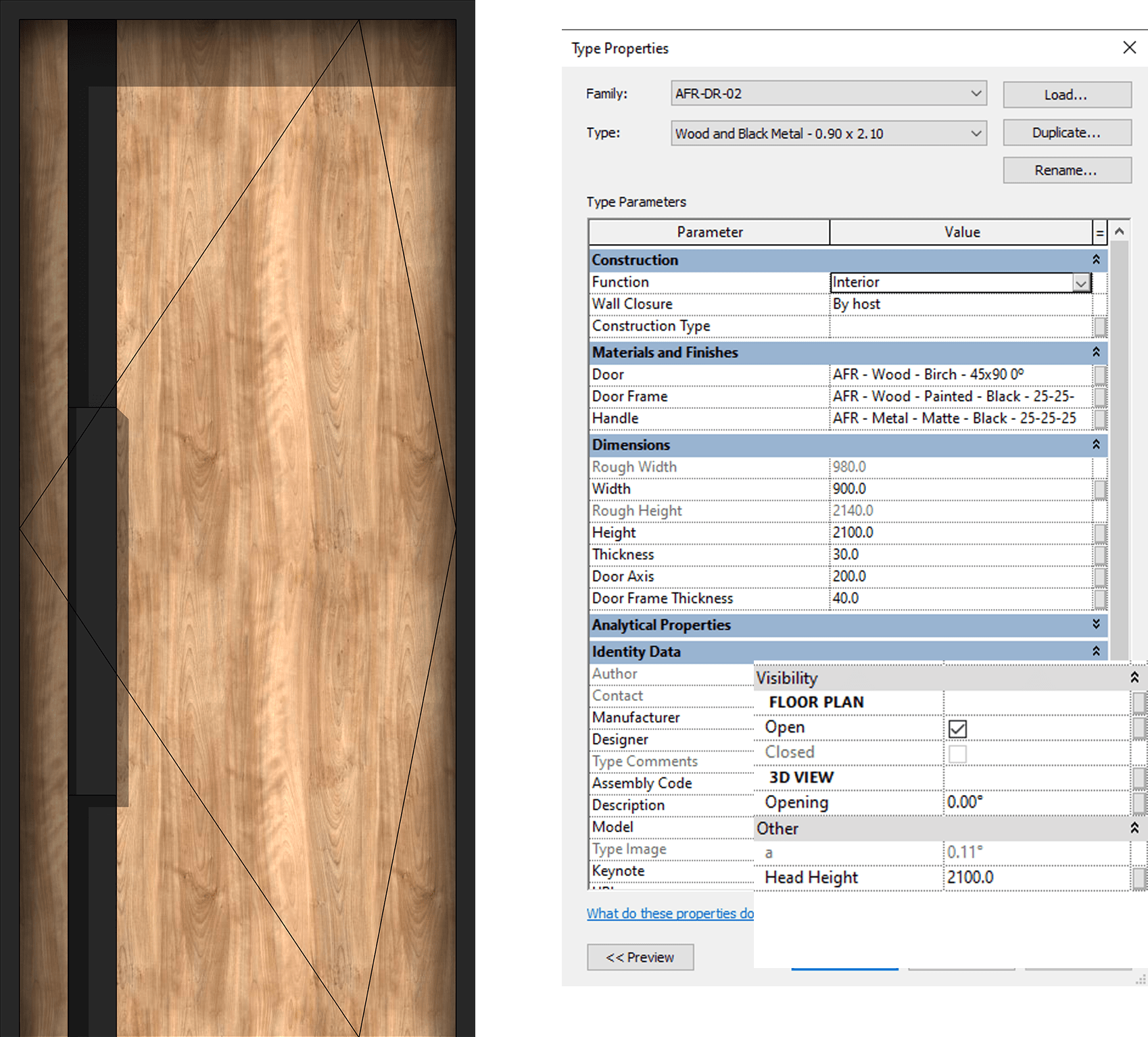Screen dimensions: 1148x1037
Task: Toggle the Closed visibility checkbox
Action: tap(957, 753)
